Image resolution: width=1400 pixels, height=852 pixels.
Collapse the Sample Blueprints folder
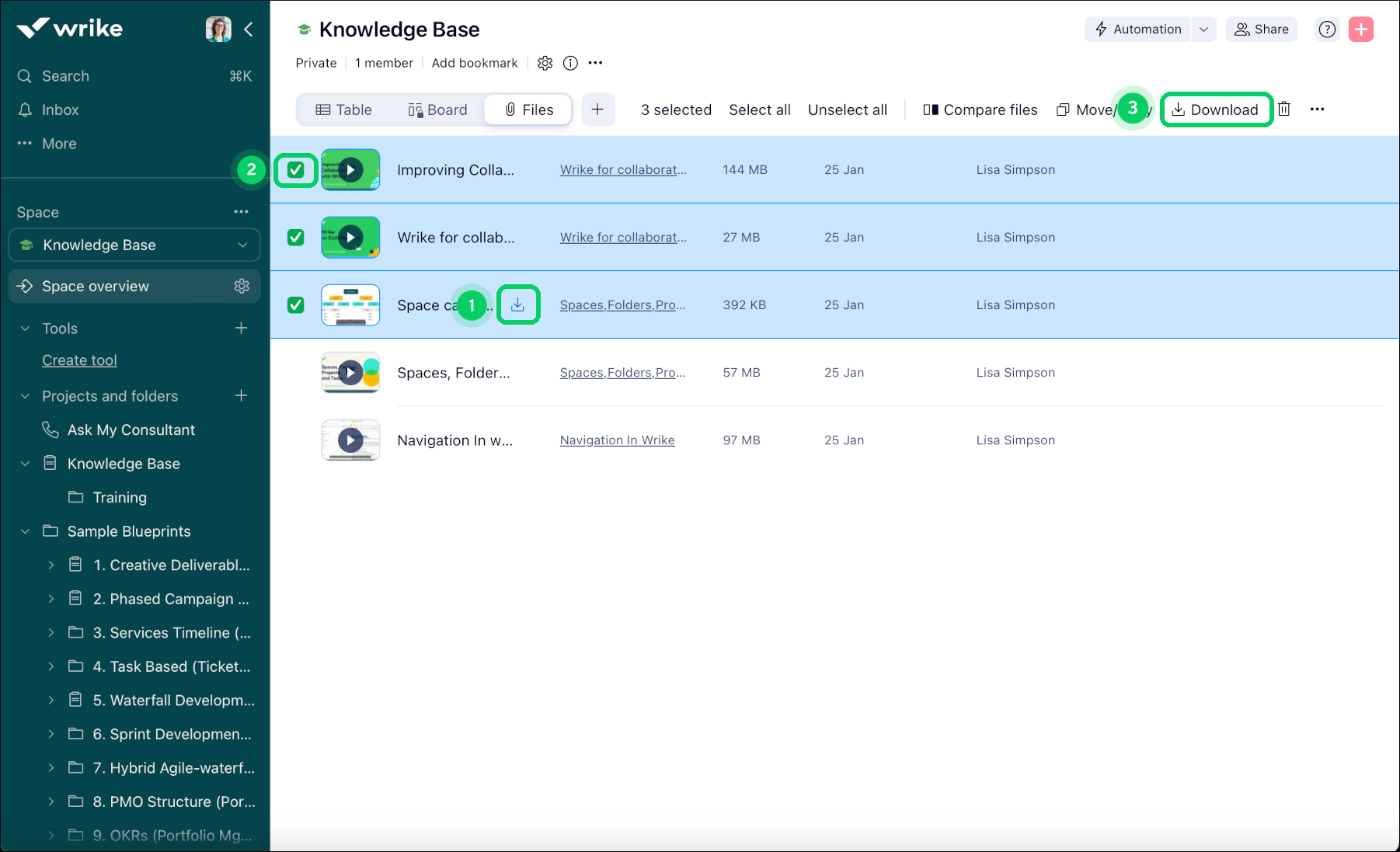(x=25, y=531)
